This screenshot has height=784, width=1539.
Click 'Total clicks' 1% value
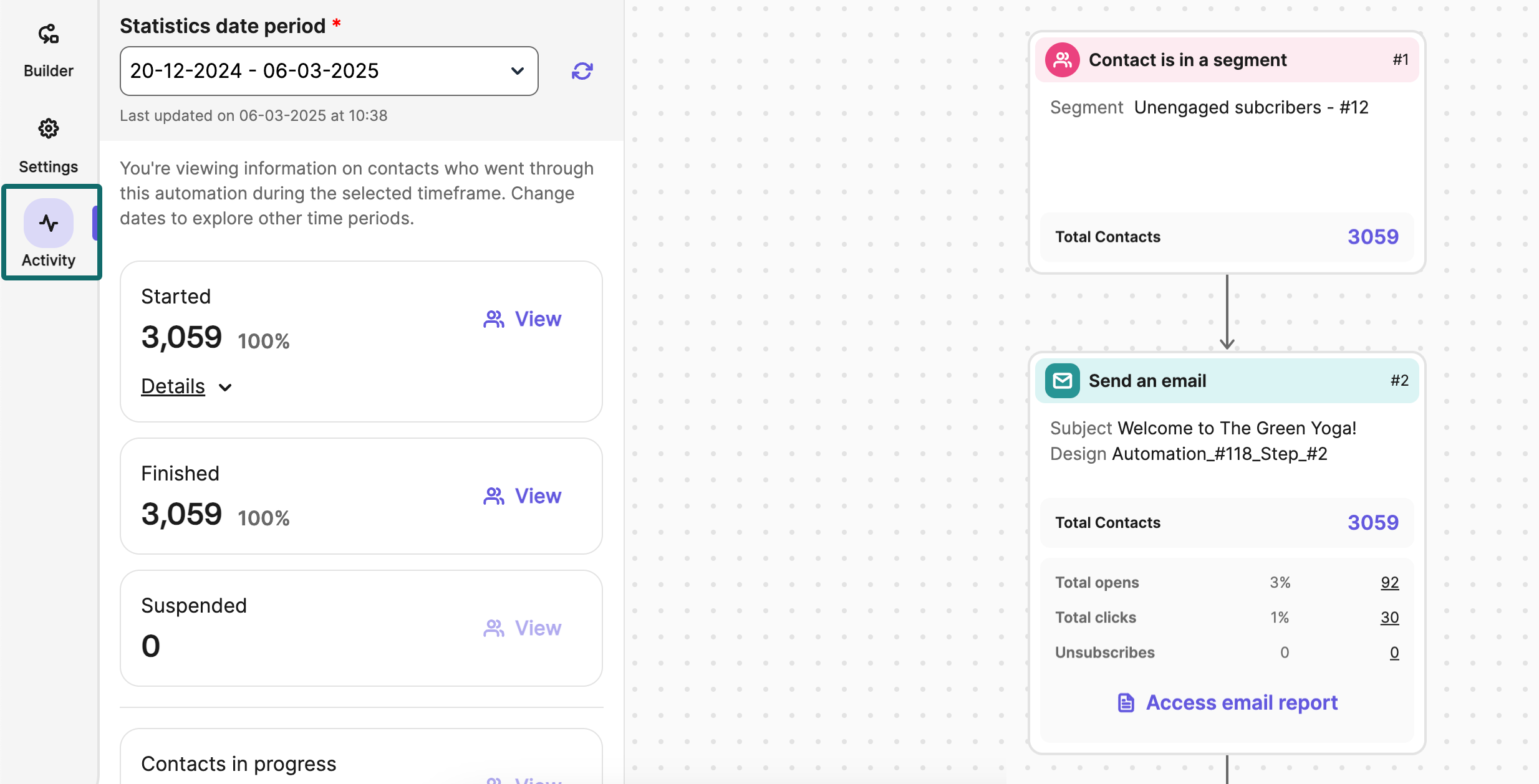pyautogui.click(x=1280, y=617)
